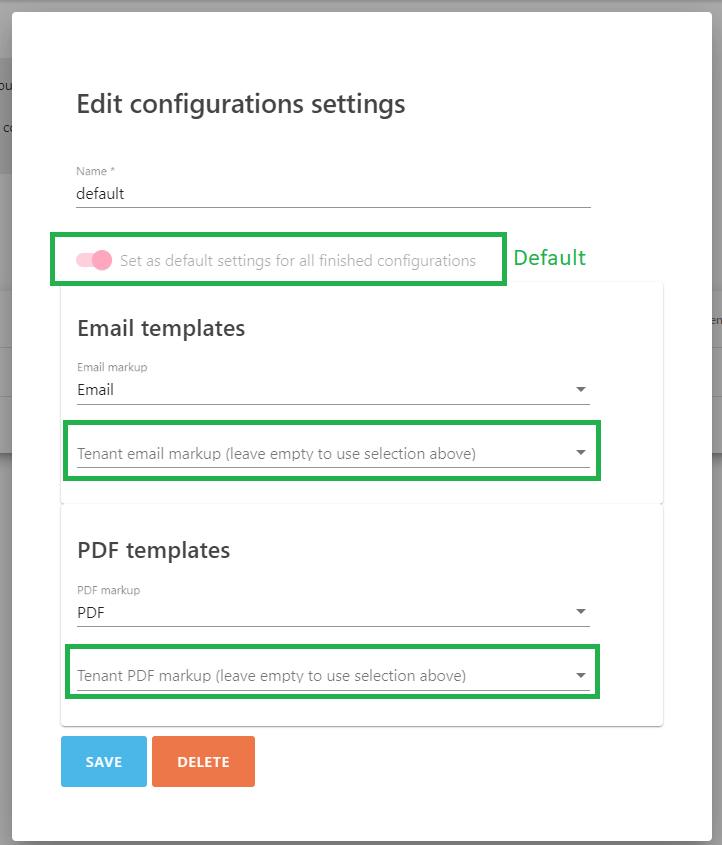Screen dimensions: 722x845
Task: Click the 'Set as default settings' label text
Action: coord(297,261)
